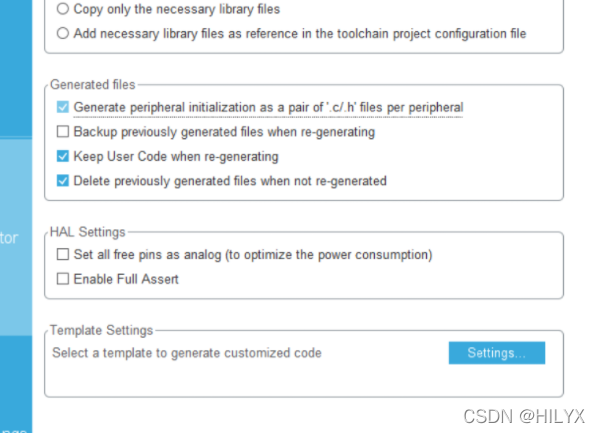Enable Set all free pins as analog
This screenshot has height=433, width=600.
click(x=64, y=255)
